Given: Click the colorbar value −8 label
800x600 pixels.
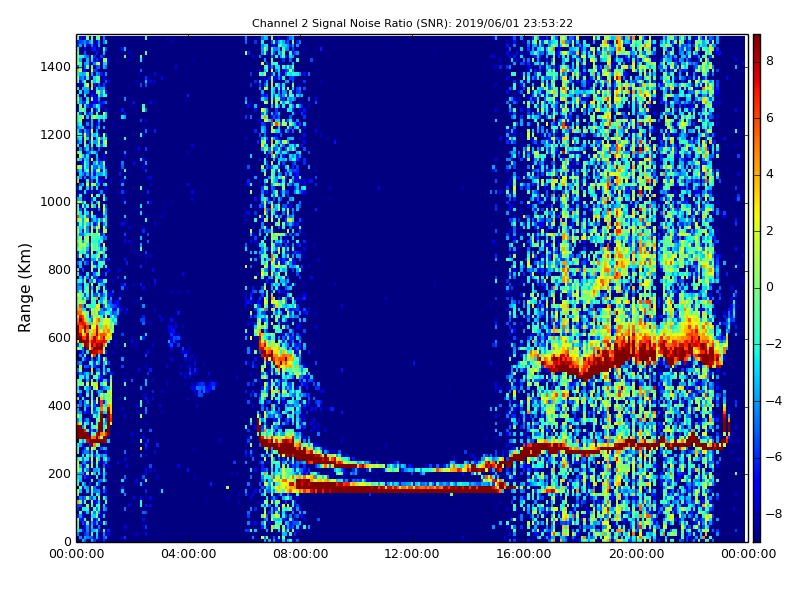Looking at the screenshot, I should [x=773, y=514].
